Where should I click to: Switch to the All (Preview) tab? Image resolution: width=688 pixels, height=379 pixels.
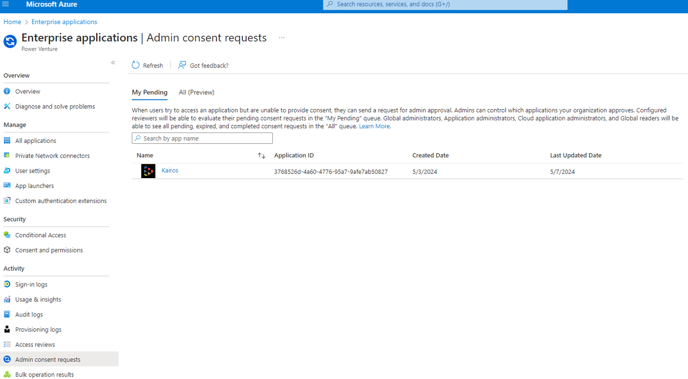[x=197, y=92]
